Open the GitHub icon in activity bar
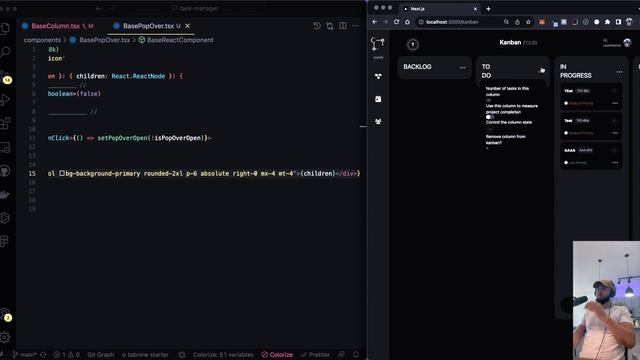Viewport: 640px width, 360px height. tap(5, 171)
